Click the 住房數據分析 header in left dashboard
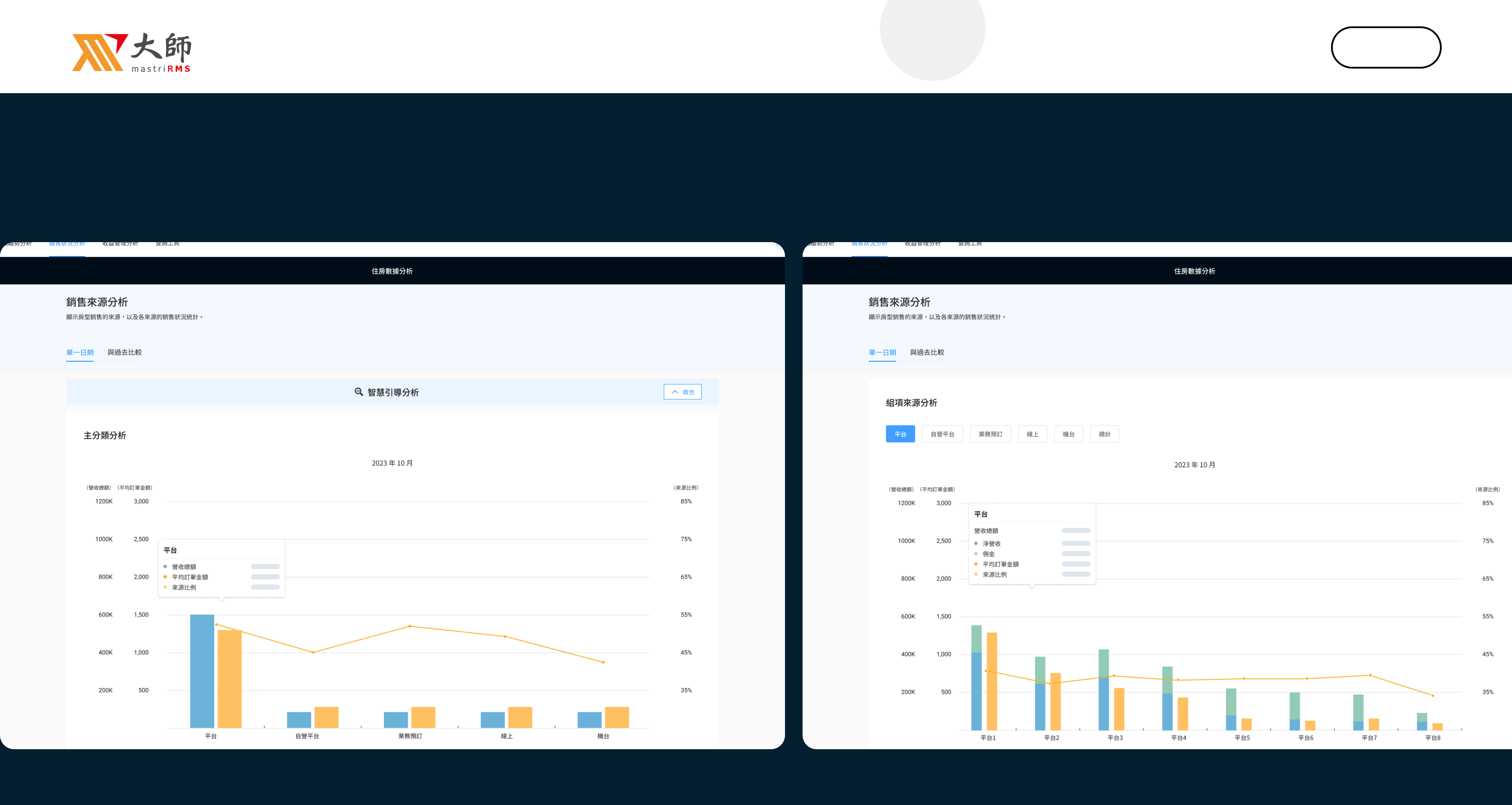 392,271
